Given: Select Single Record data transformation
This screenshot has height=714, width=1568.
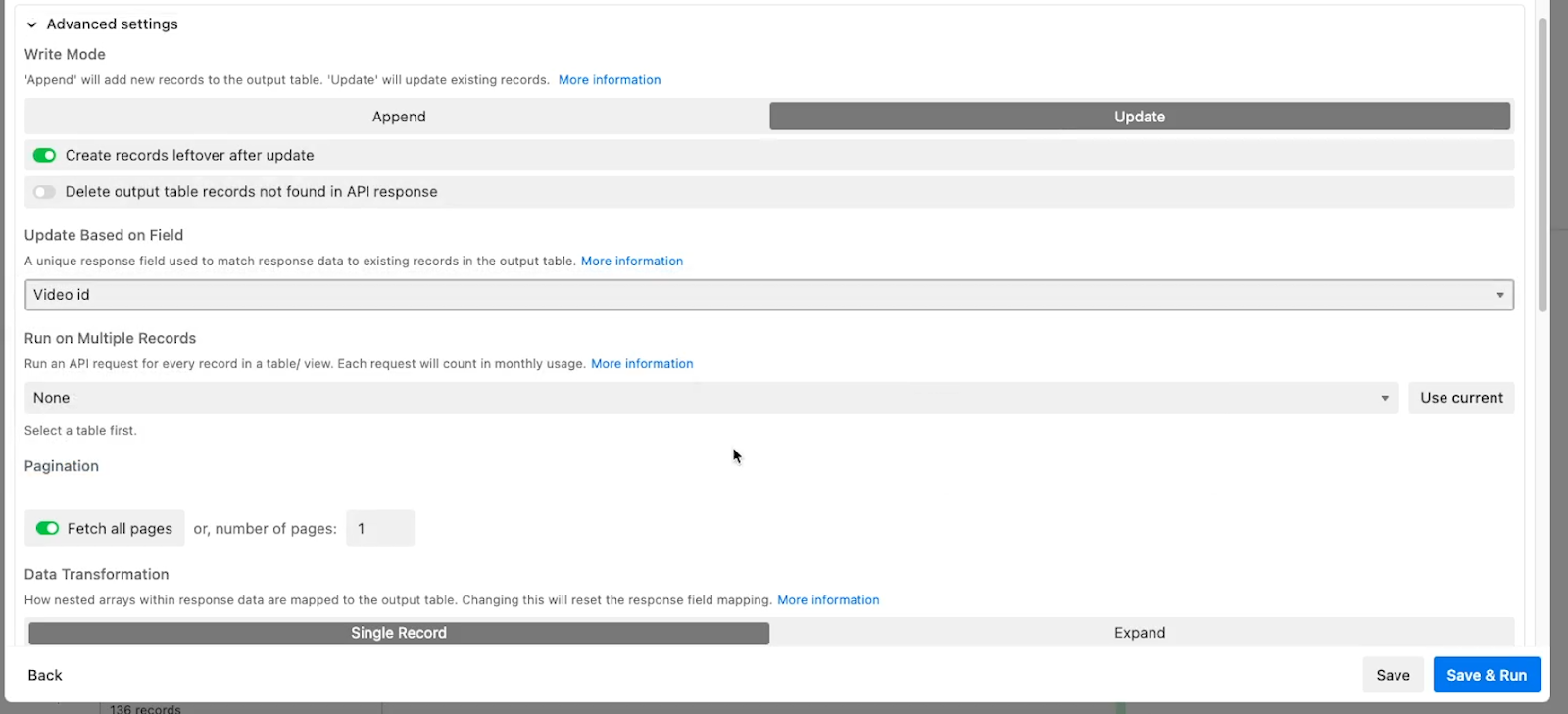Looking at the screenshot, I should click(x=399, y=633).
